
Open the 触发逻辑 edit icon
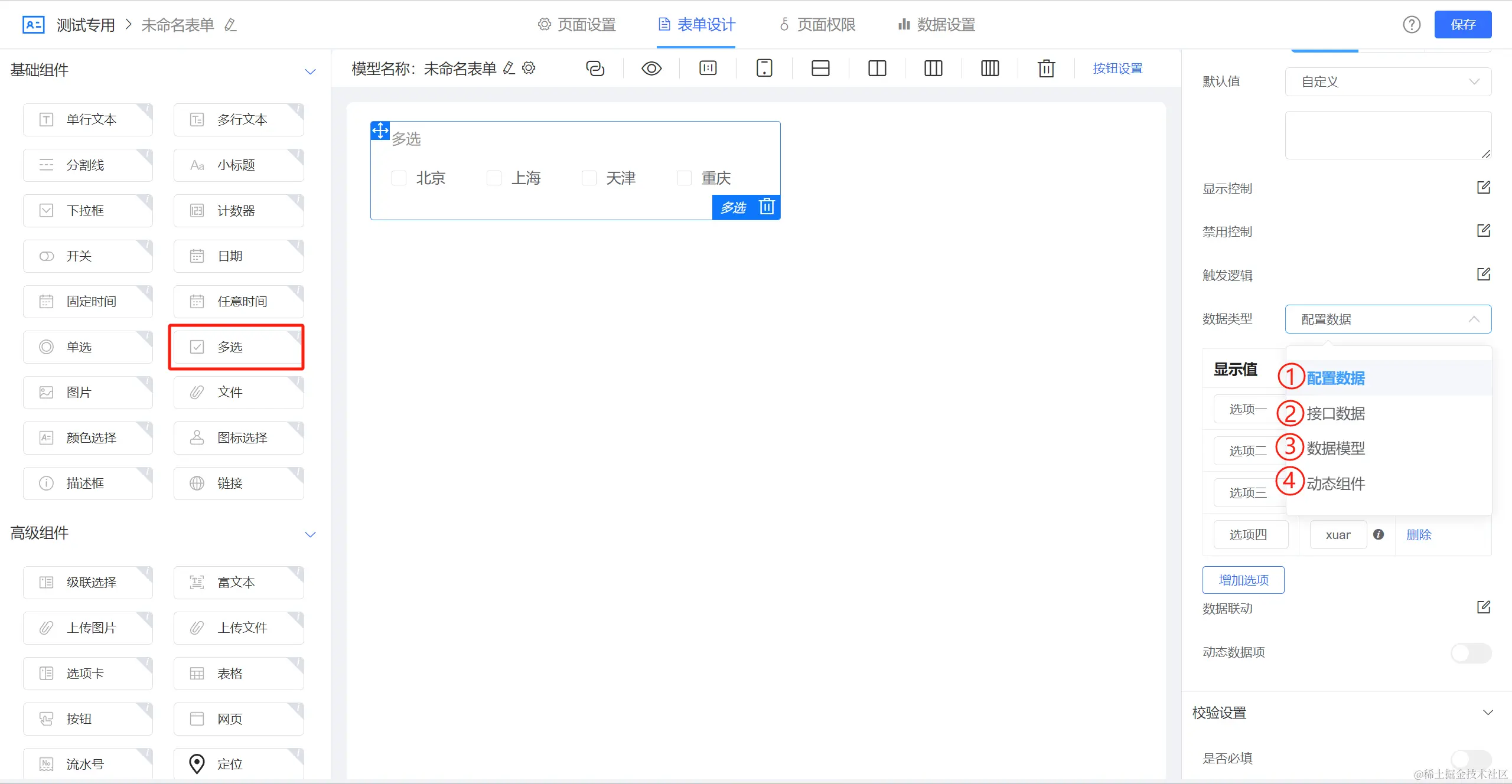pyautogui.click(x=1483, y=275)
